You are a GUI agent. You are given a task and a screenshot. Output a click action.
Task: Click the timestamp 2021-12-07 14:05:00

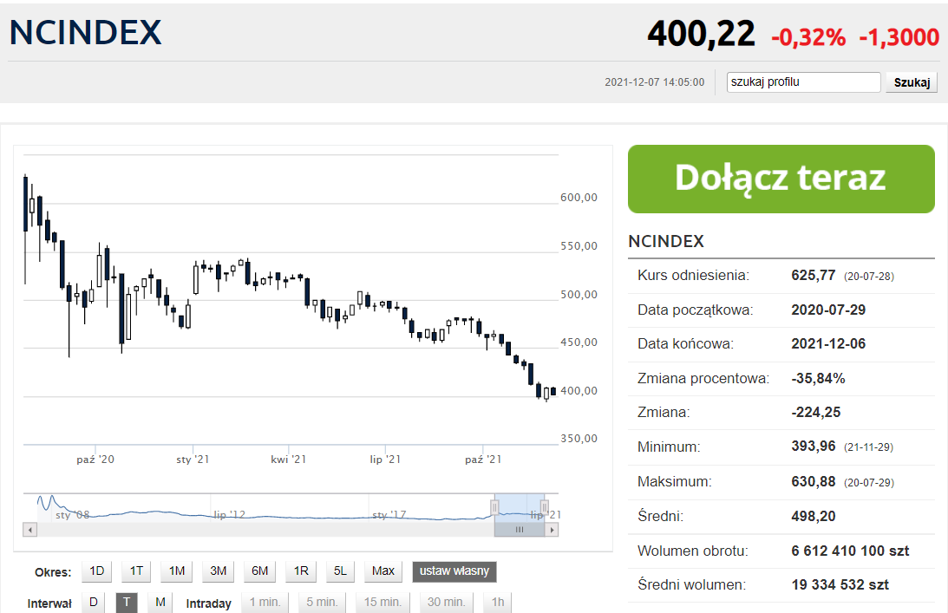pos(654,82)
